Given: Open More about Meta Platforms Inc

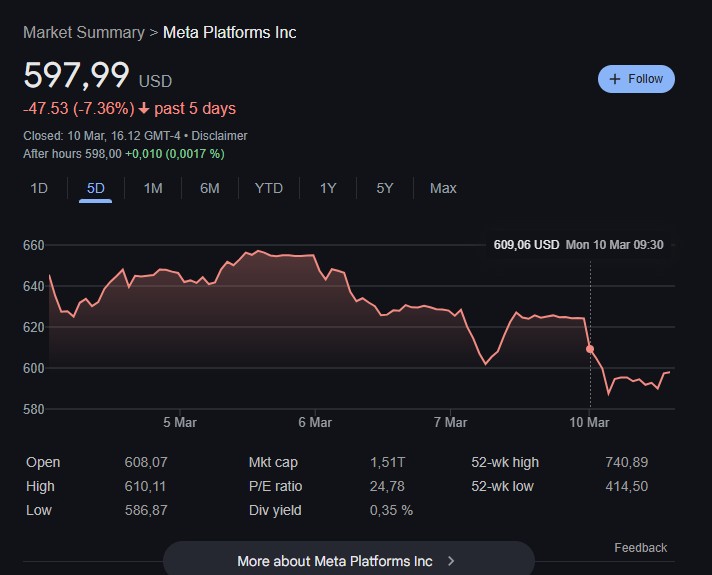Looking at the screenshot, I should pos(349,561).
